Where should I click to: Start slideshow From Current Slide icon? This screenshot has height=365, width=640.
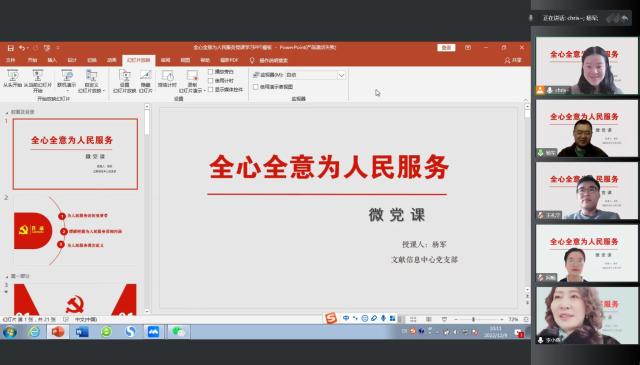tap(38, 80)
